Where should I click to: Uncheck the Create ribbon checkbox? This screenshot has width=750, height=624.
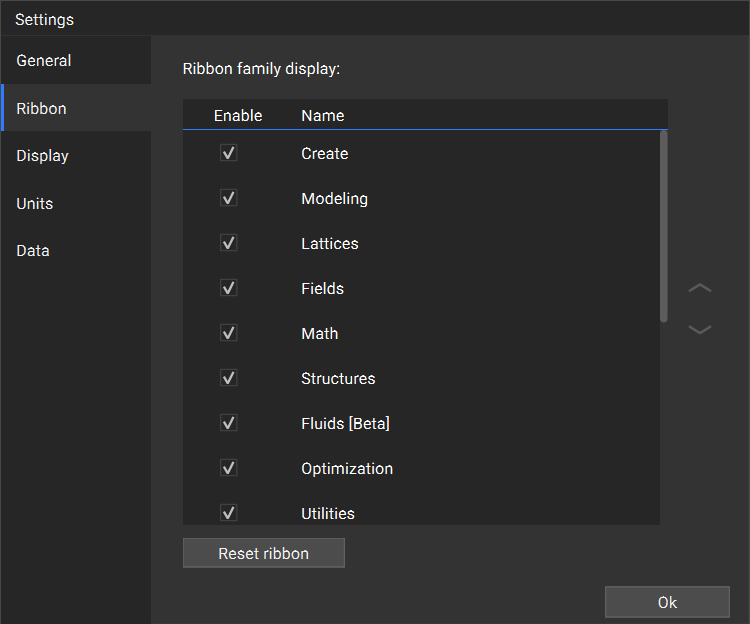pos(229,153)
